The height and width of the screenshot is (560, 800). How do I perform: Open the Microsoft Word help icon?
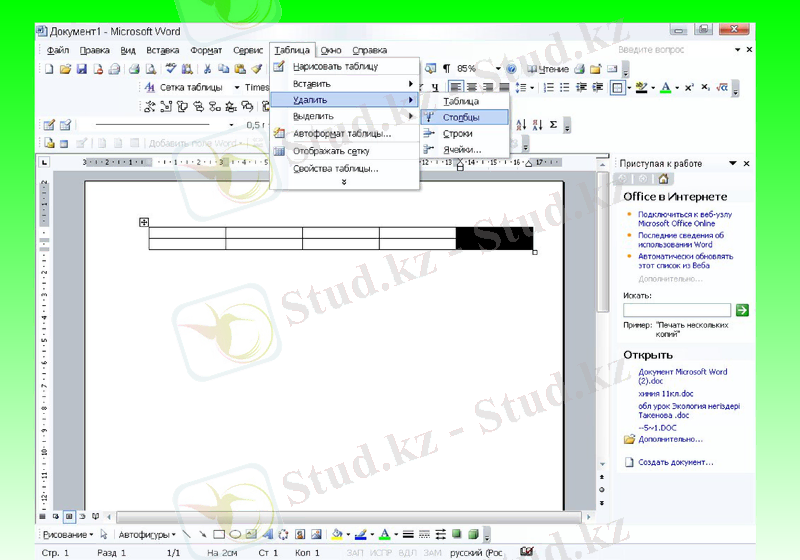click(x=511, y=69)
